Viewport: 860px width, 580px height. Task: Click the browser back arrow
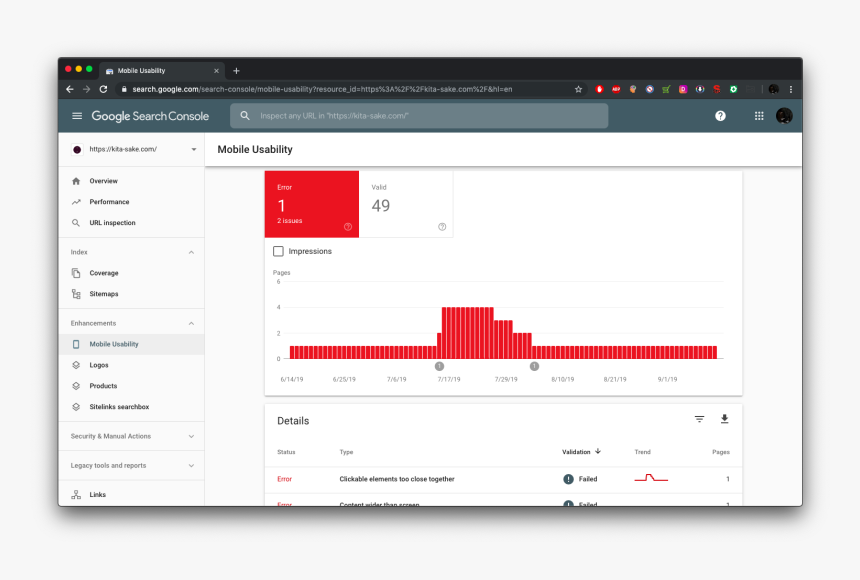coord(70,89)
